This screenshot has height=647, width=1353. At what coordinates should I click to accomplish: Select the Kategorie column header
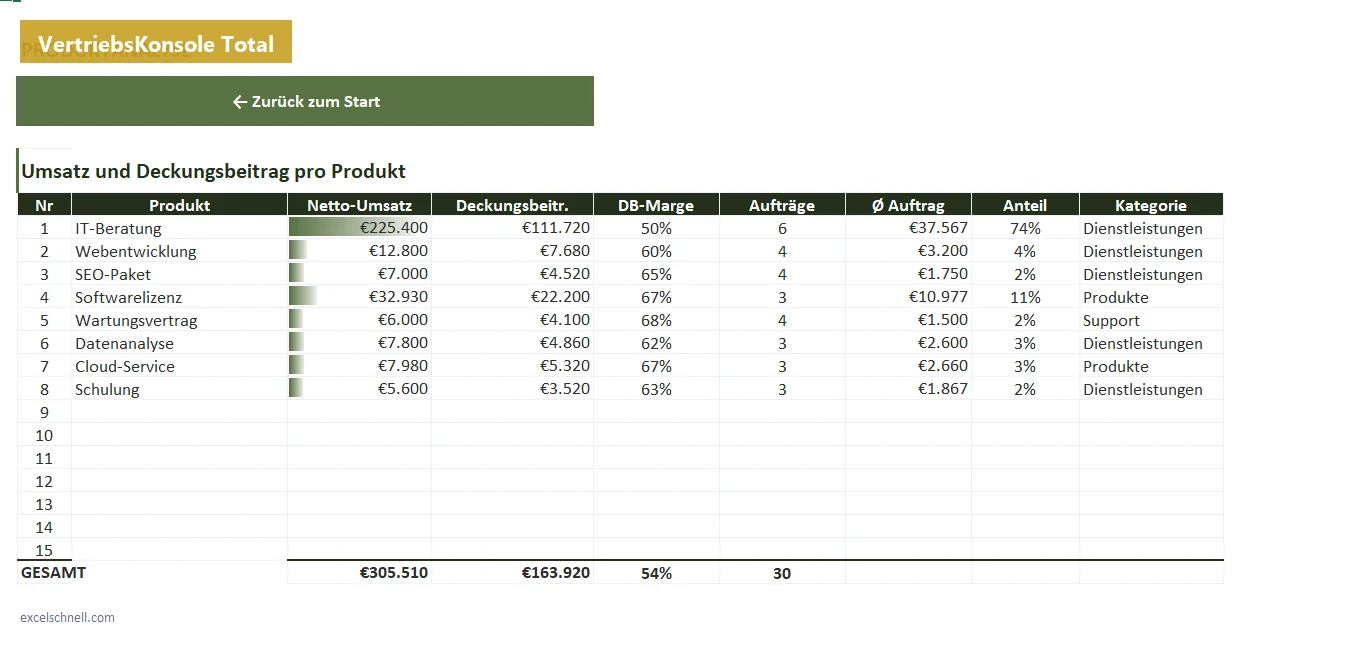click(x=1151, y=205)
